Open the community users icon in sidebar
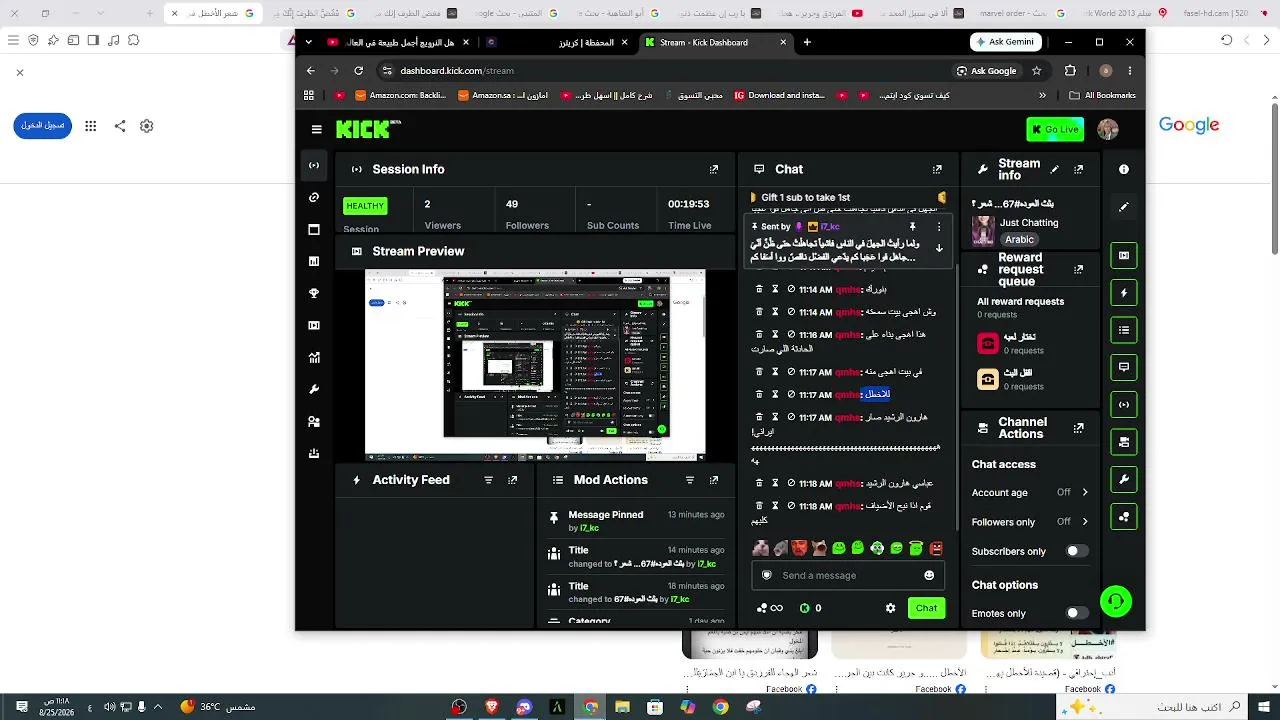The width and height of the screenshot is (1280, 720). pos(314,422)
